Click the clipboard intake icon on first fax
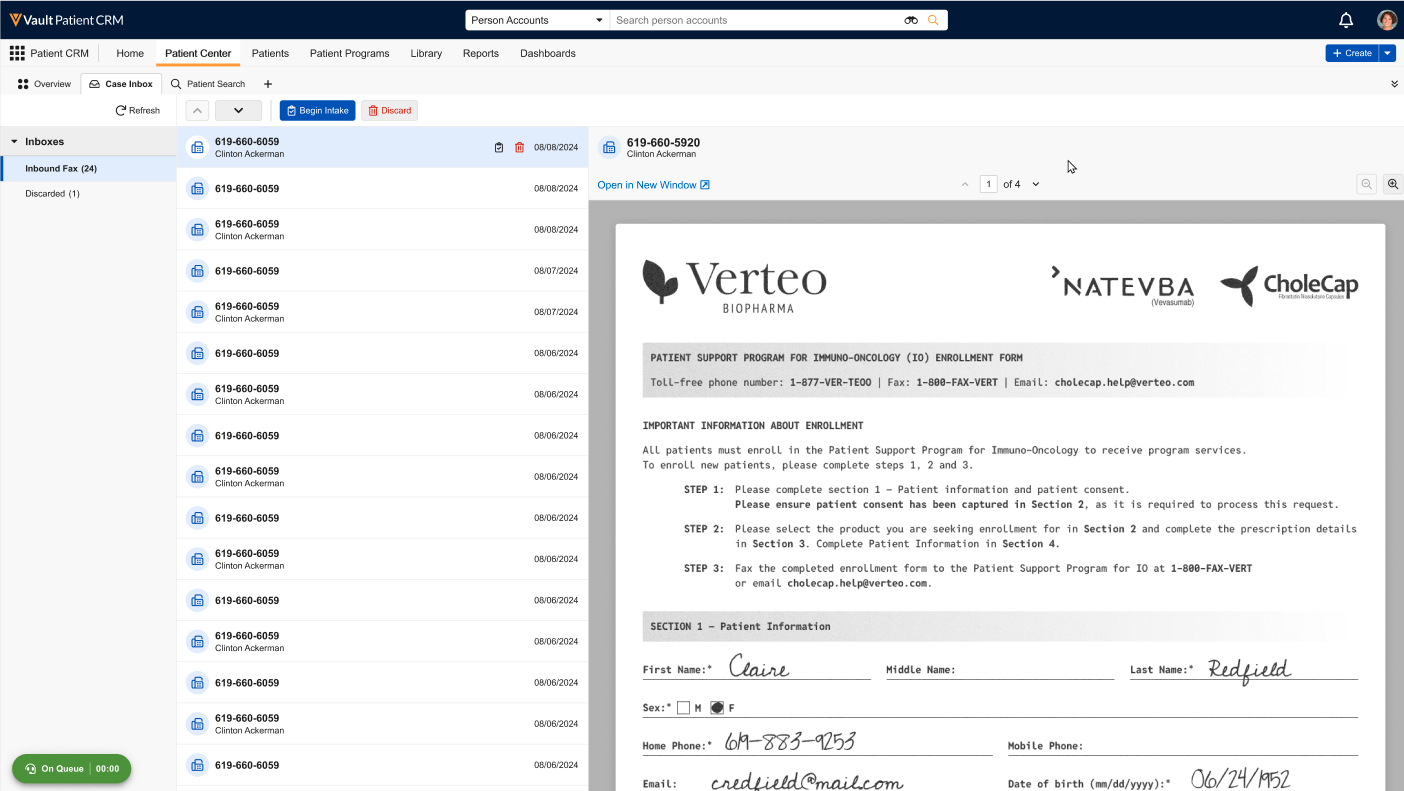1404x791 pixels. pyautogui.click(x=499, y=148)
